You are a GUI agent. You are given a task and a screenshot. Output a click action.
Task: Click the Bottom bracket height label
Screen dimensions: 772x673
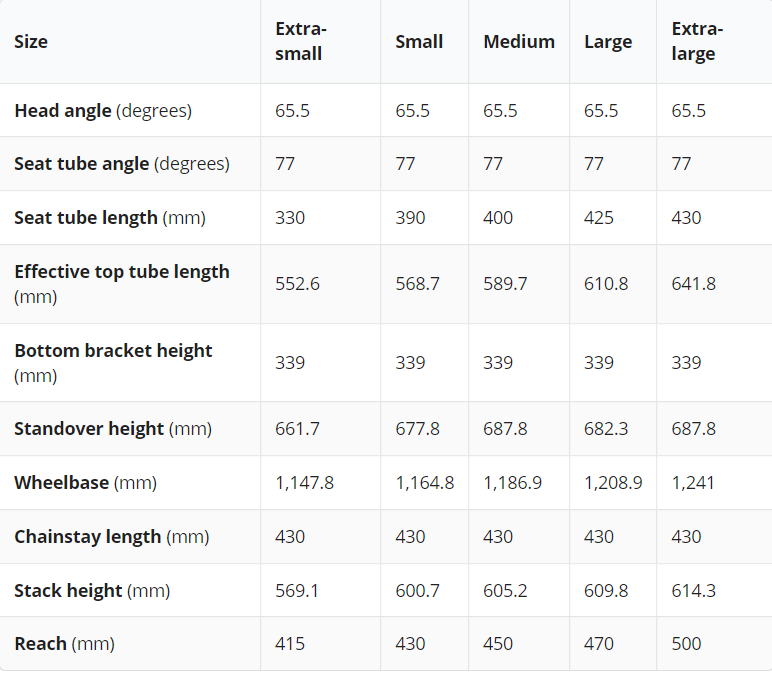113,363
